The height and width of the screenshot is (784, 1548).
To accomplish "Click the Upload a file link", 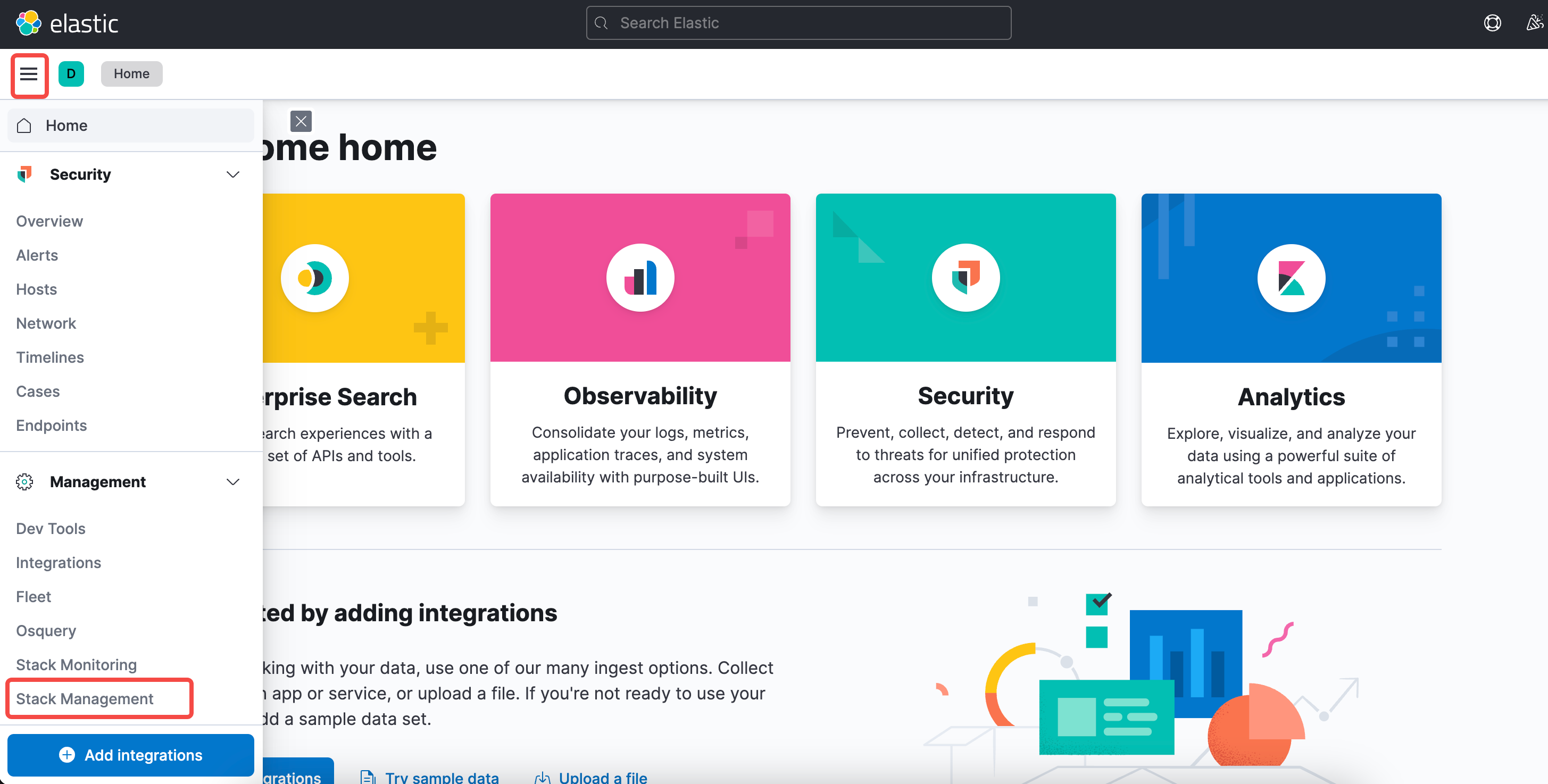I will (x=602, y=777).
